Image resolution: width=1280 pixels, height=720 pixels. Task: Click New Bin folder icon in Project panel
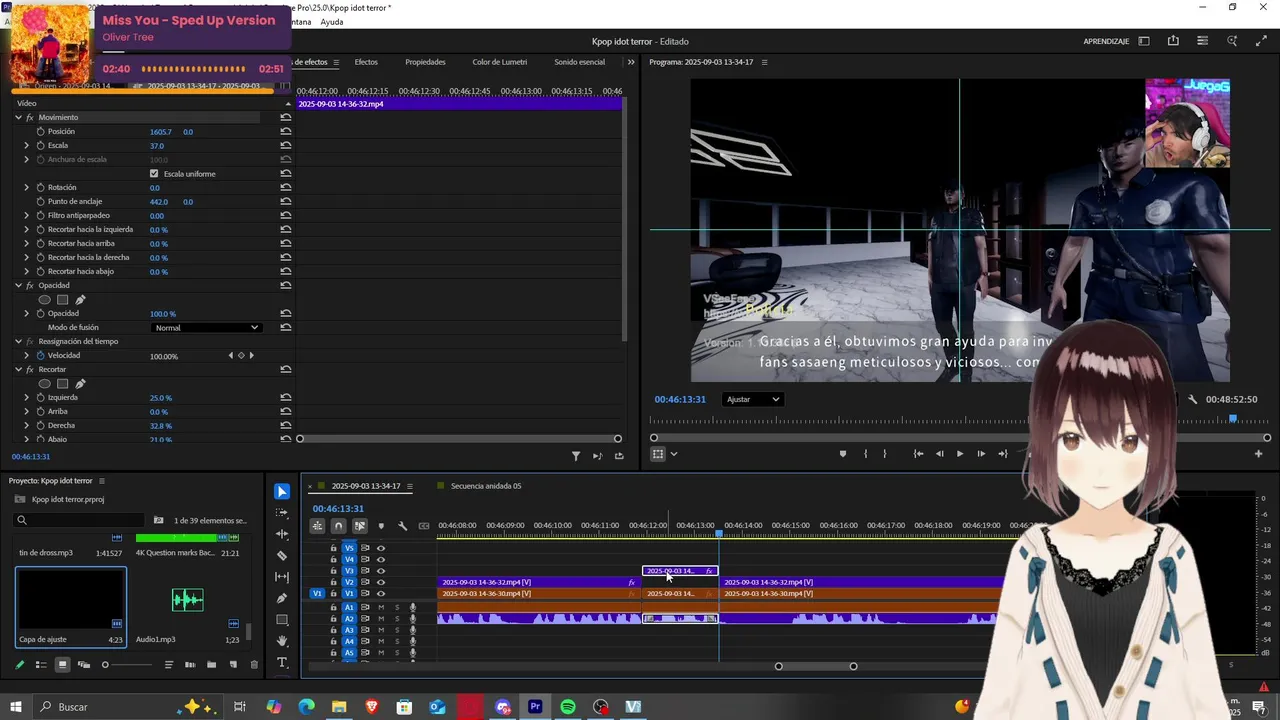pyautogui.click(x=211, y=665)
